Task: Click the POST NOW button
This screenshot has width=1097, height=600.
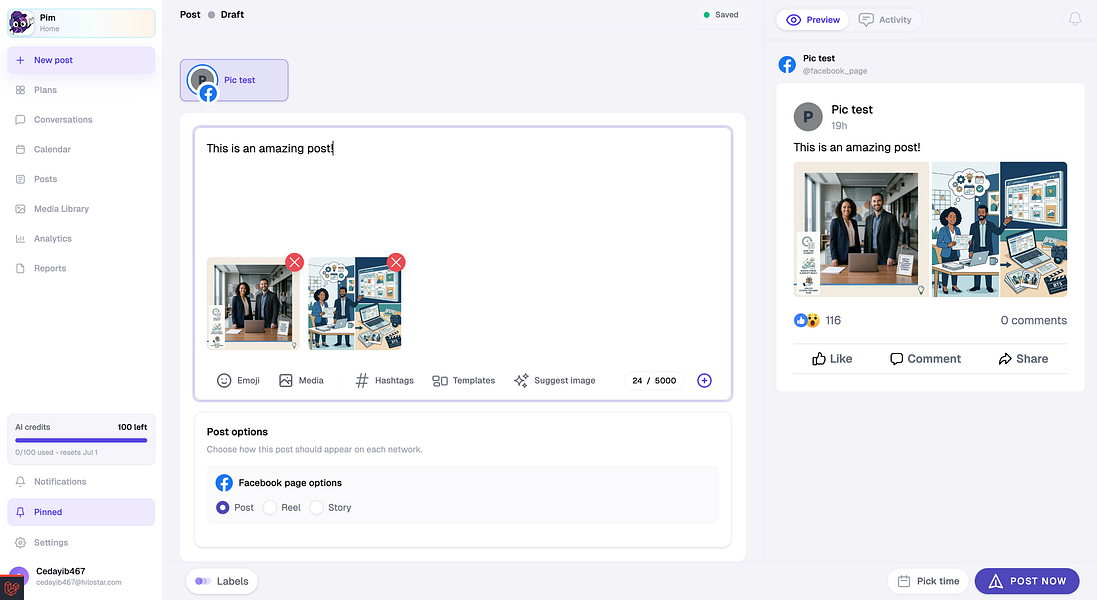Action: click(1027, 581)
